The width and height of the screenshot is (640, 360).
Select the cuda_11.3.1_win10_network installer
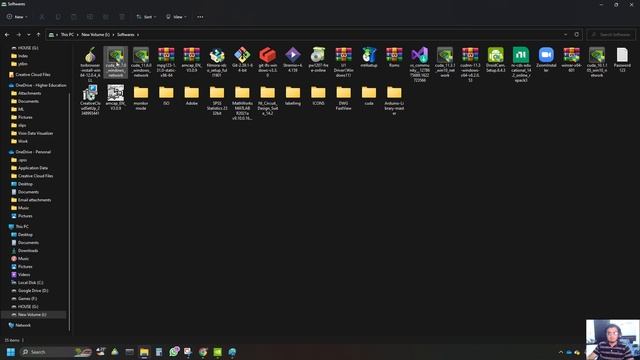(445, 62)
